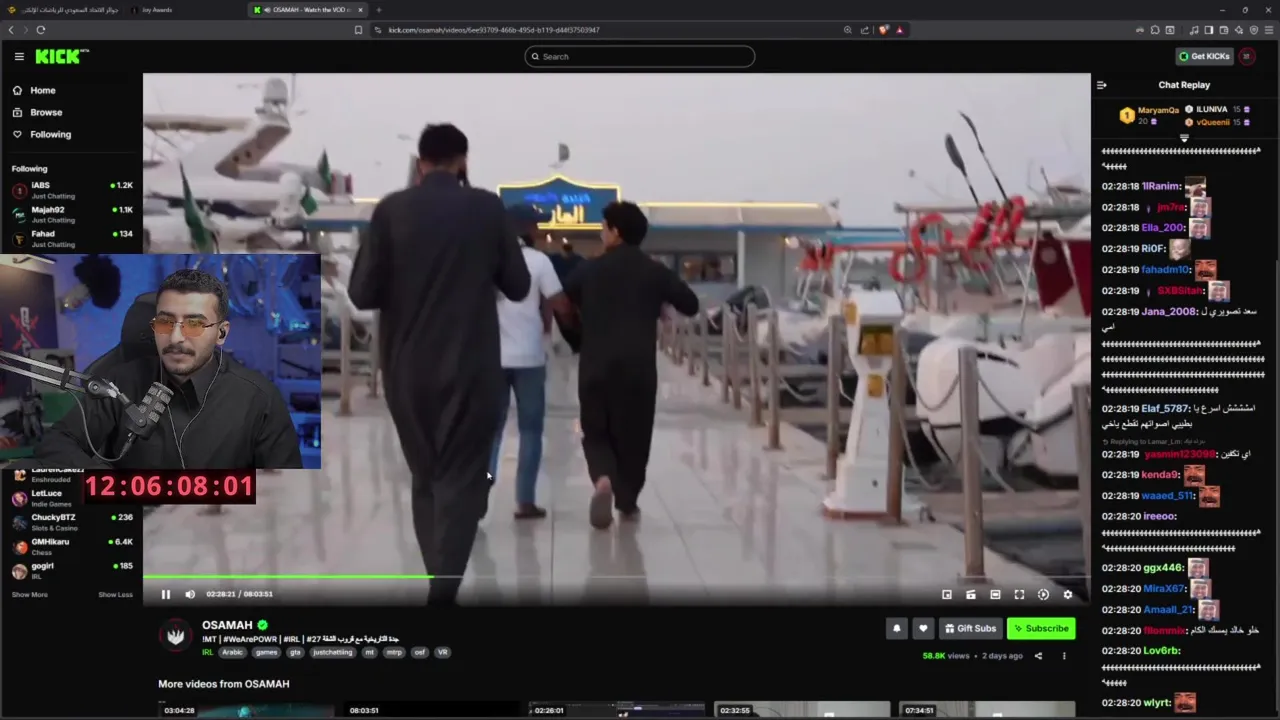Pause the video playback

point(166,594)
